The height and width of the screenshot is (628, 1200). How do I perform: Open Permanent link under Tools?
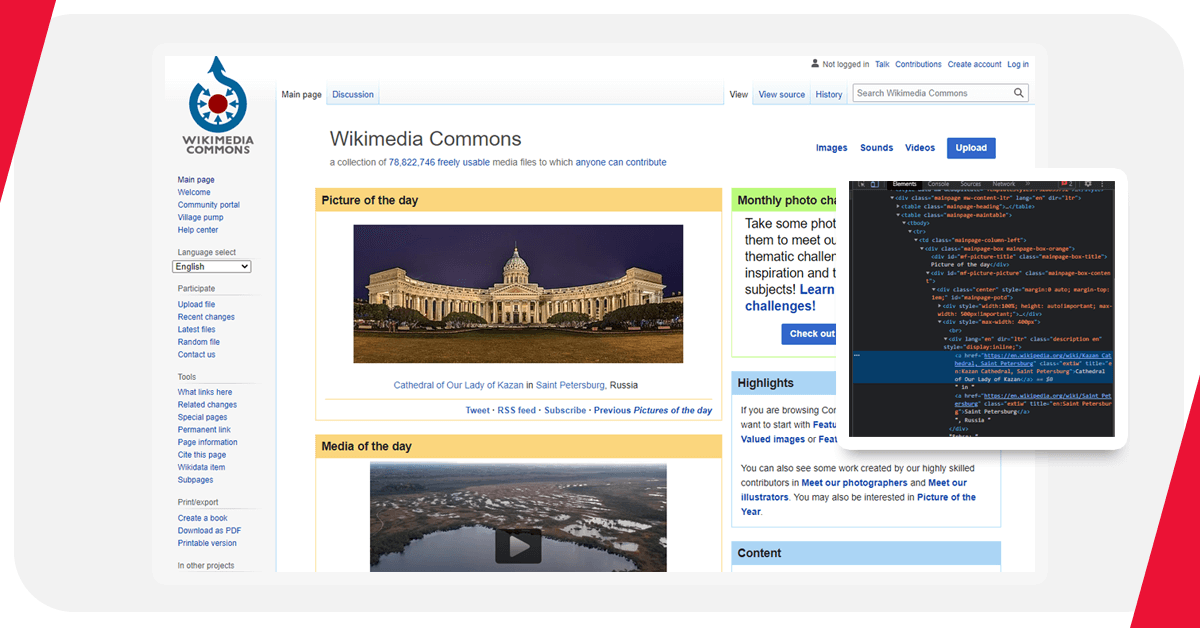tap(204, 430)
